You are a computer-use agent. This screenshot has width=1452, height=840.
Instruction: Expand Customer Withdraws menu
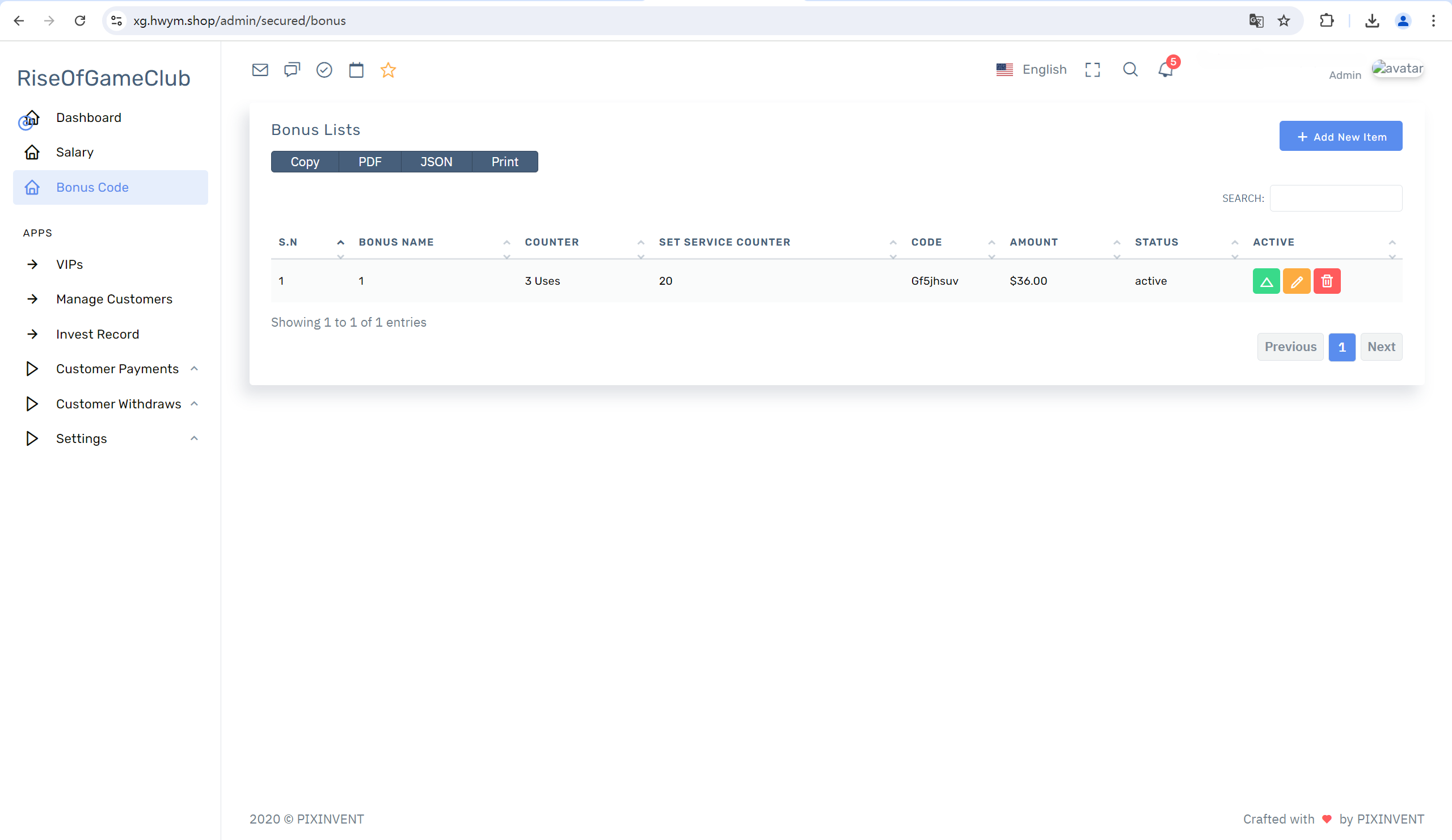[118, 404]
